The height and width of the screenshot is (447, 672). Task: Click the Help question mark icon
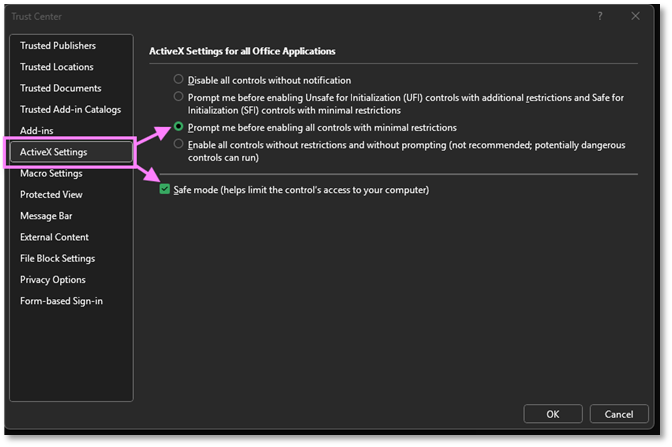point(600,16)
